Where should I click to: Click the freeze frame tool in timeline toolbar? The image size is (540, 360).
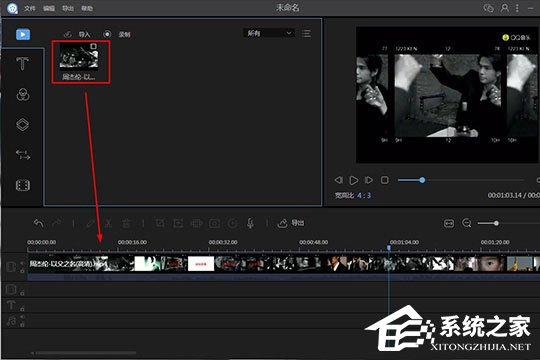[x=214, y=223]
